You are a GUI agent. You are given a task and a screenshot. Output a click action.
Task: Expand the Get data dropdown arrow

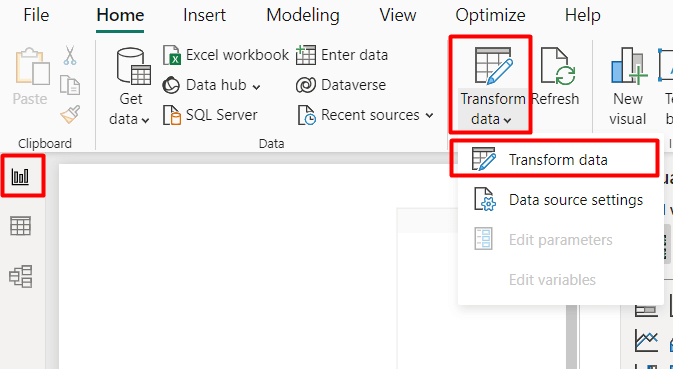pos(146,120)
